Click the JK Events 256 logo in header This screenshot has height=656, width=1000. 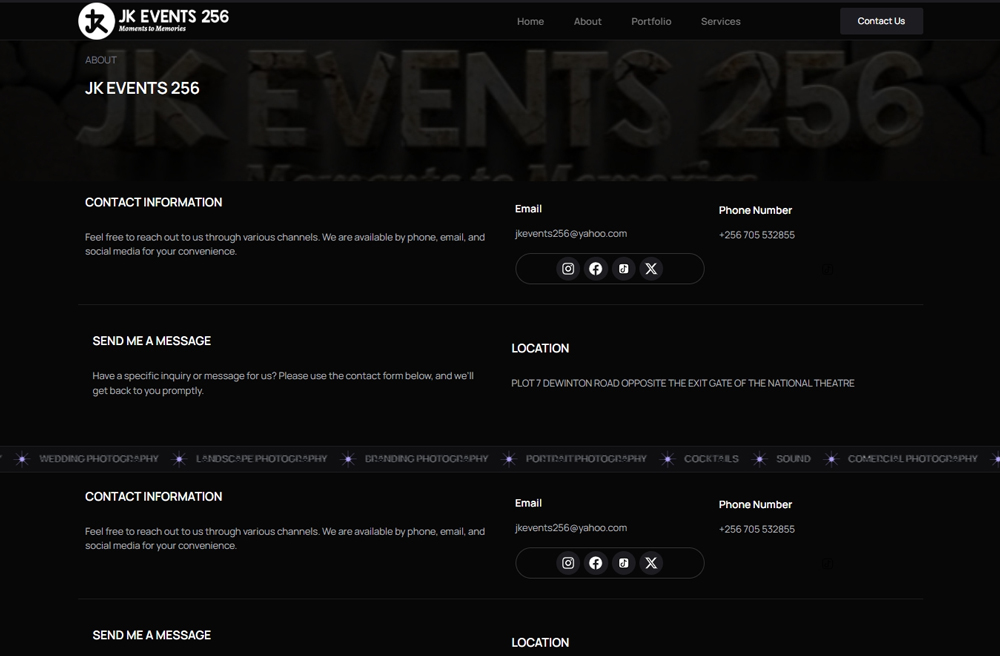154,21
